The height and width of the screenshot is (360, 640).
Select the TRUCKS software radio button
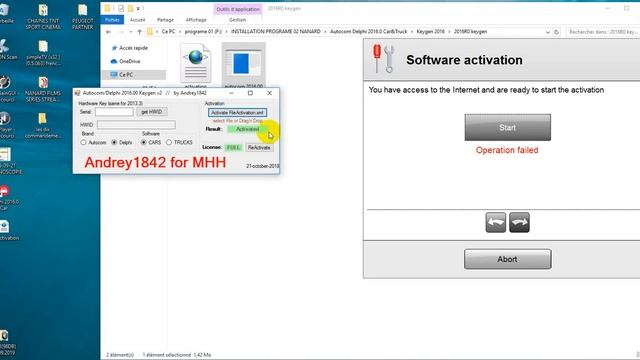(x=169, y=142)
